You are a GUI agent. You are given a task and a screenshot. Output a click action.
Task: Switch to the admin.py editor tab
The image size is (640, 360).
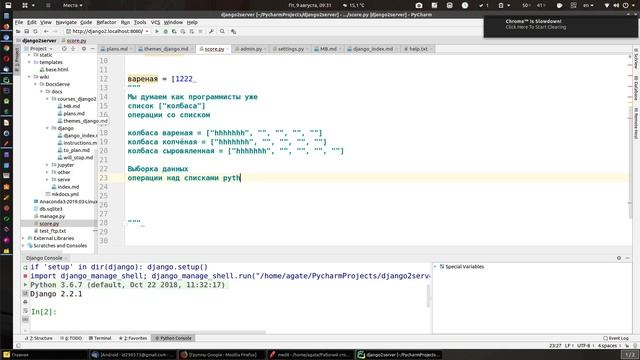[251, 49]
